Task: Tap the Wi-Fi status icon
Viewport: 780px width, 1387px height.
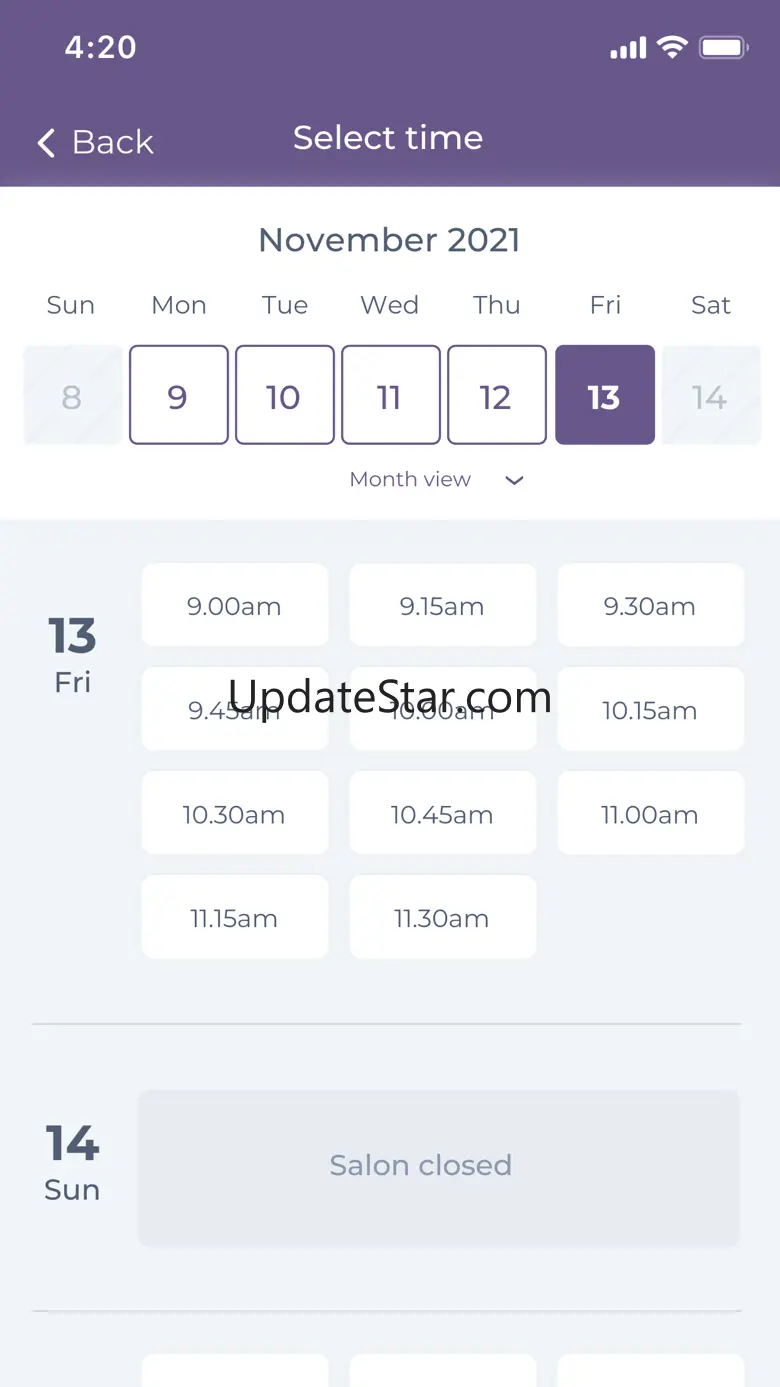Action: [672, 47]
